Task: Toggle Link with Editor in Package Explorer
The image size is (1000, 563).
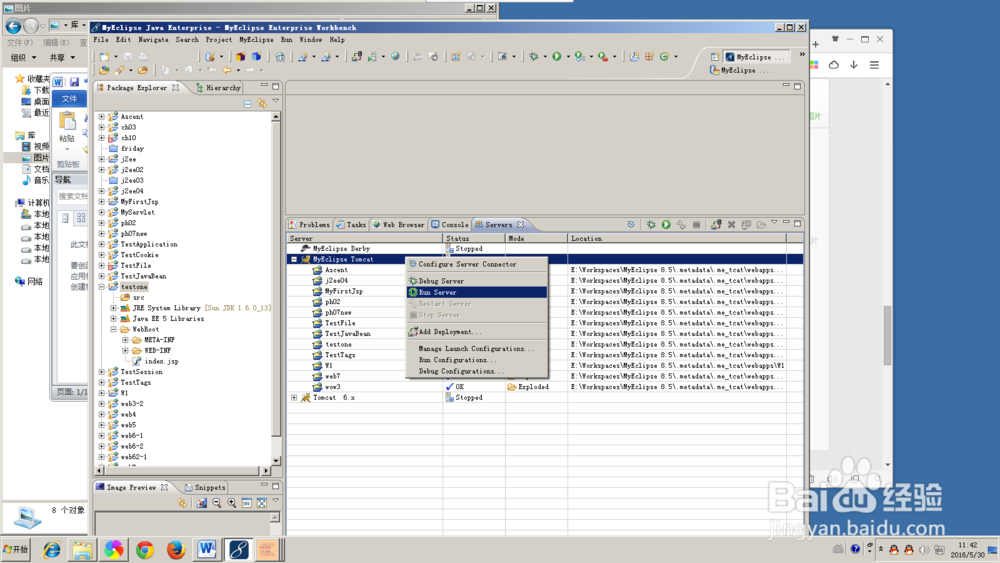Action: pos(261,103)
